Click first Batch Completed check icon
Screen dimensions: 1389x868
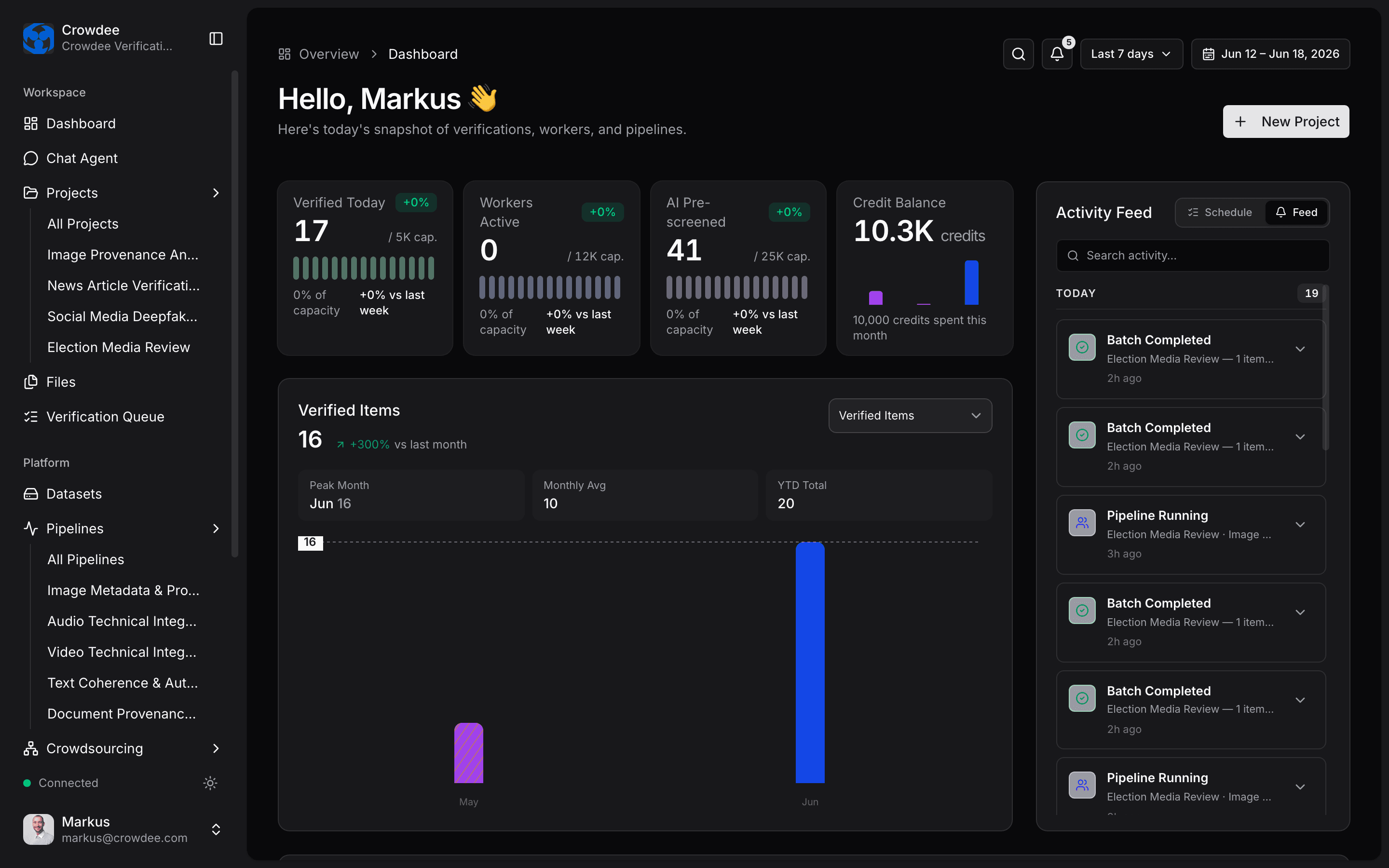coord(1082,347)
